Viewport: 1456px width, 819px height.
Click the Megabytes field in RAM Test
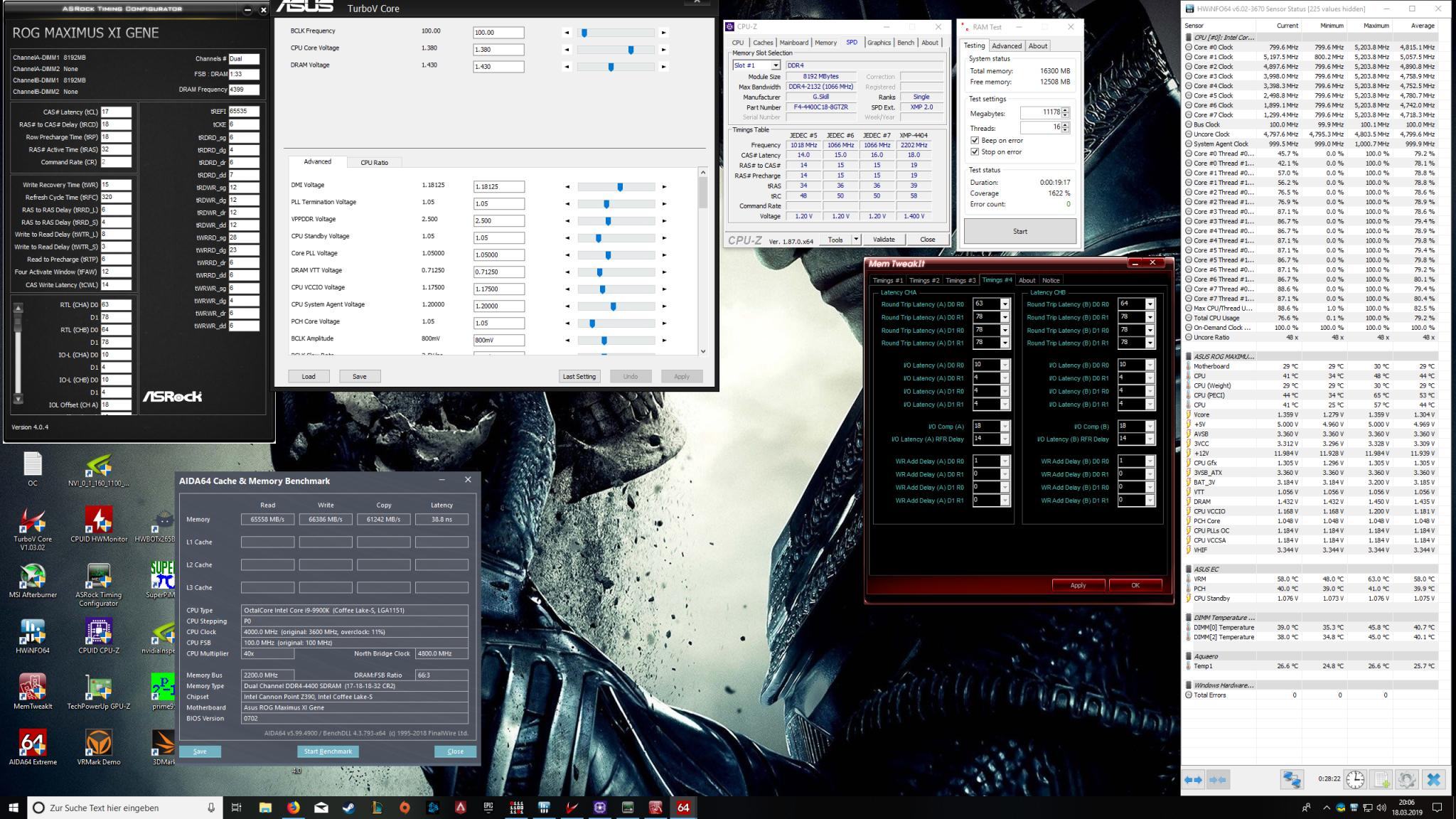[1041, 112]
